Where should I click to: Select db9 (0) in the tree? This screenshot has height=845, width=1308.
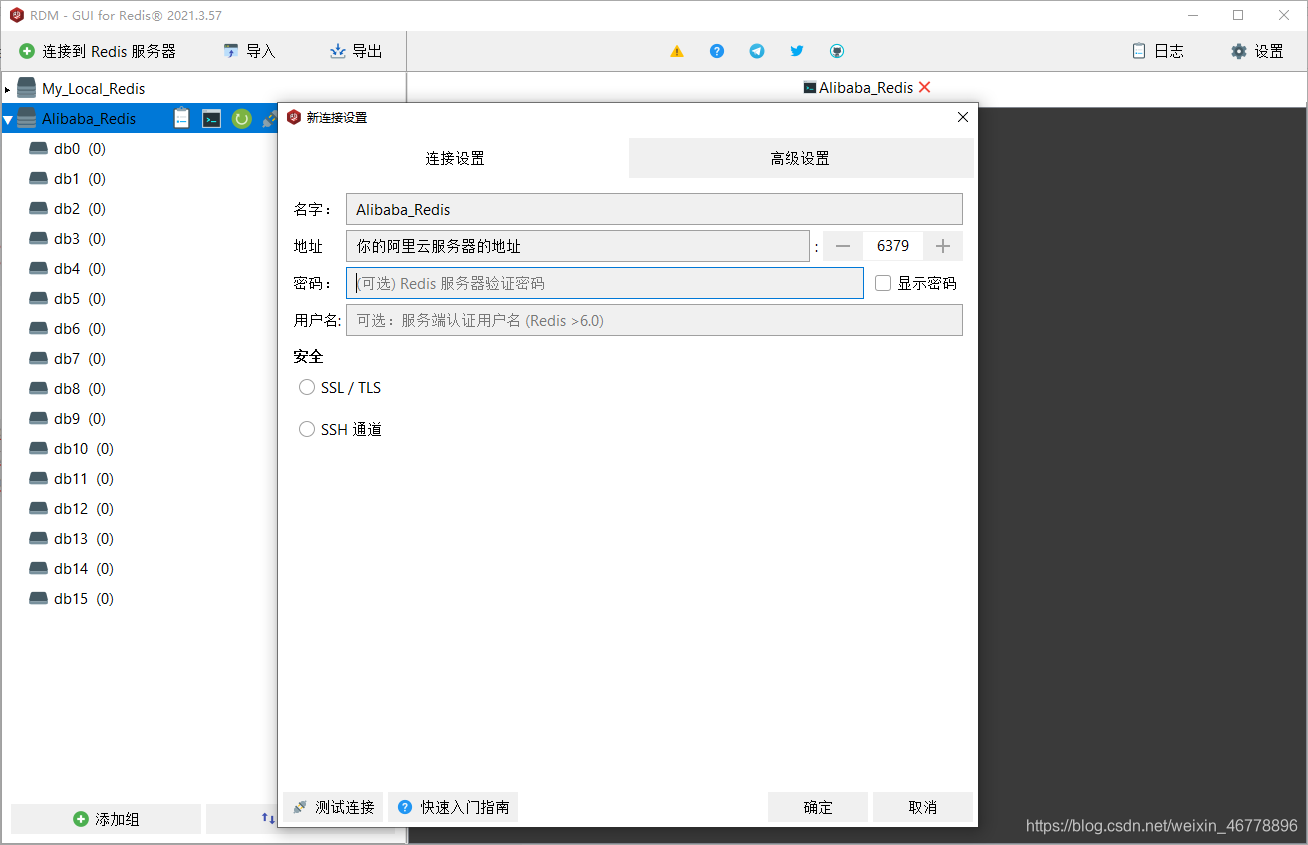80,419
